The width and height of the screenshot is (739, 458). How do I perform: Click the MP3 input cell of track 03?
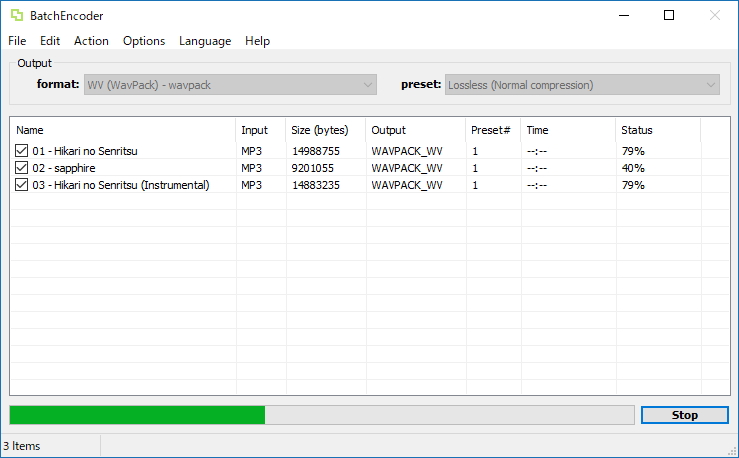[251, 185]
